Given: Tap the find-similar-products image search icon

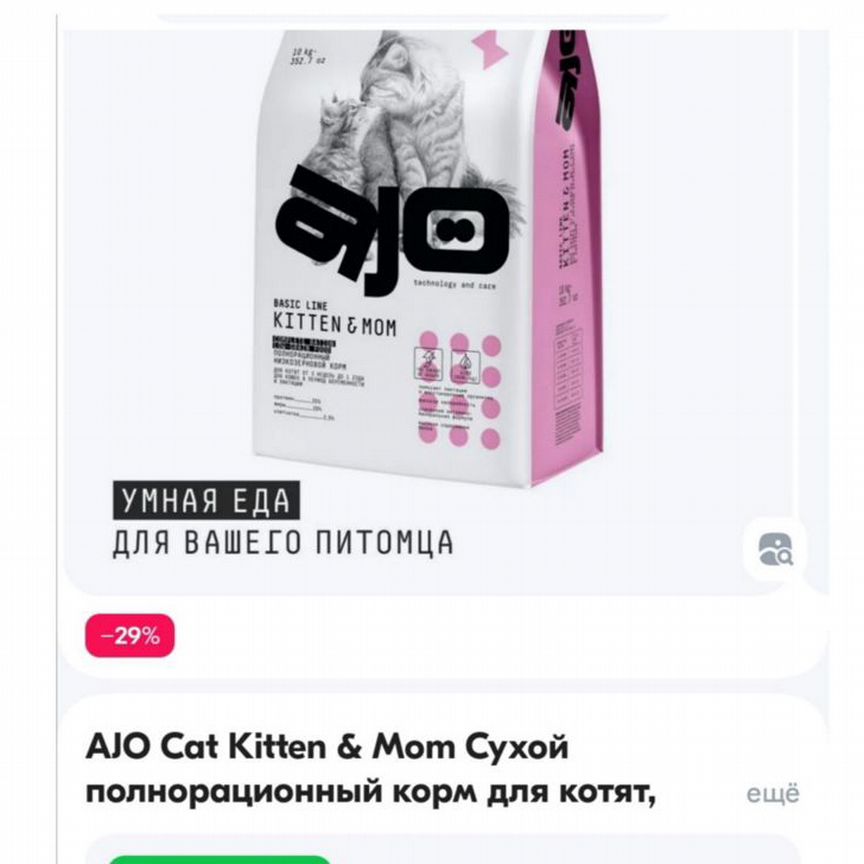Looking at the screenshot, I should click(776, 549).
